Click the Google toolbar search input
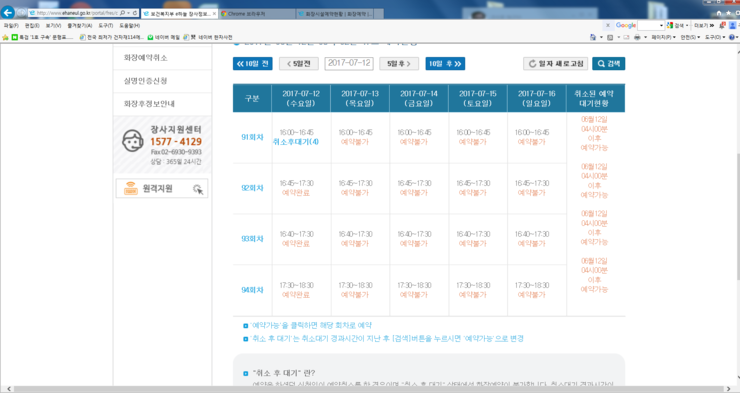The width and height of the screenshot is (740, 393). [x=649, y=25]
